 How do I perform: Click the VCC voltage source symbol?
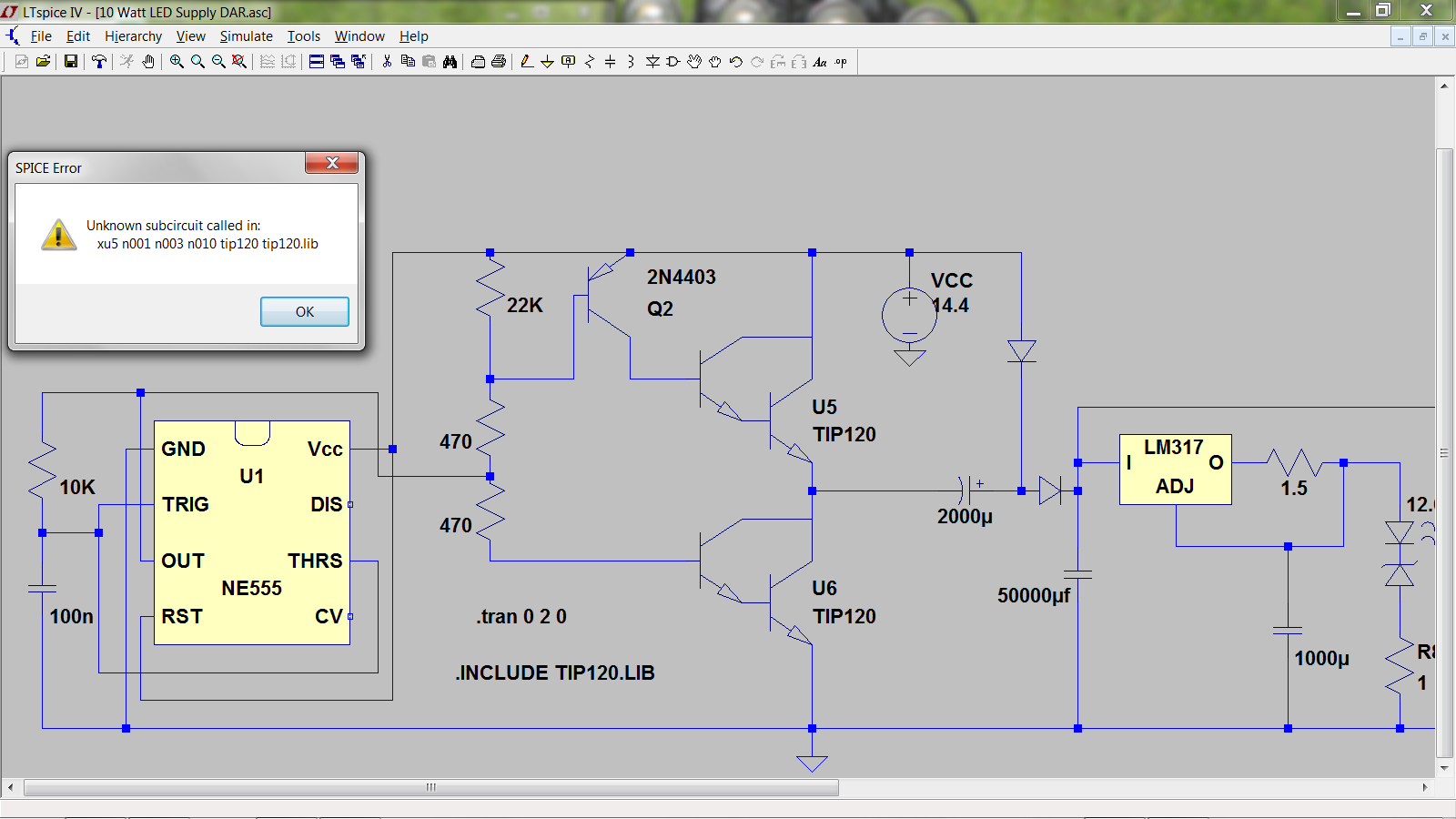coord(909,316)
